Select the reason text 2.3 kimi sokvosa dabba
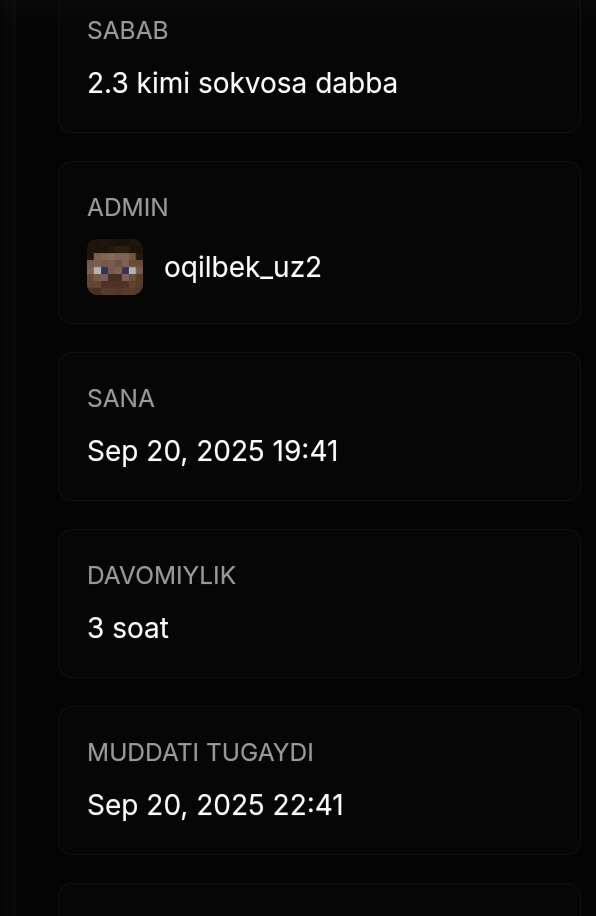The width and height of the screenshot is (596, 916). [x=242, y=83]
